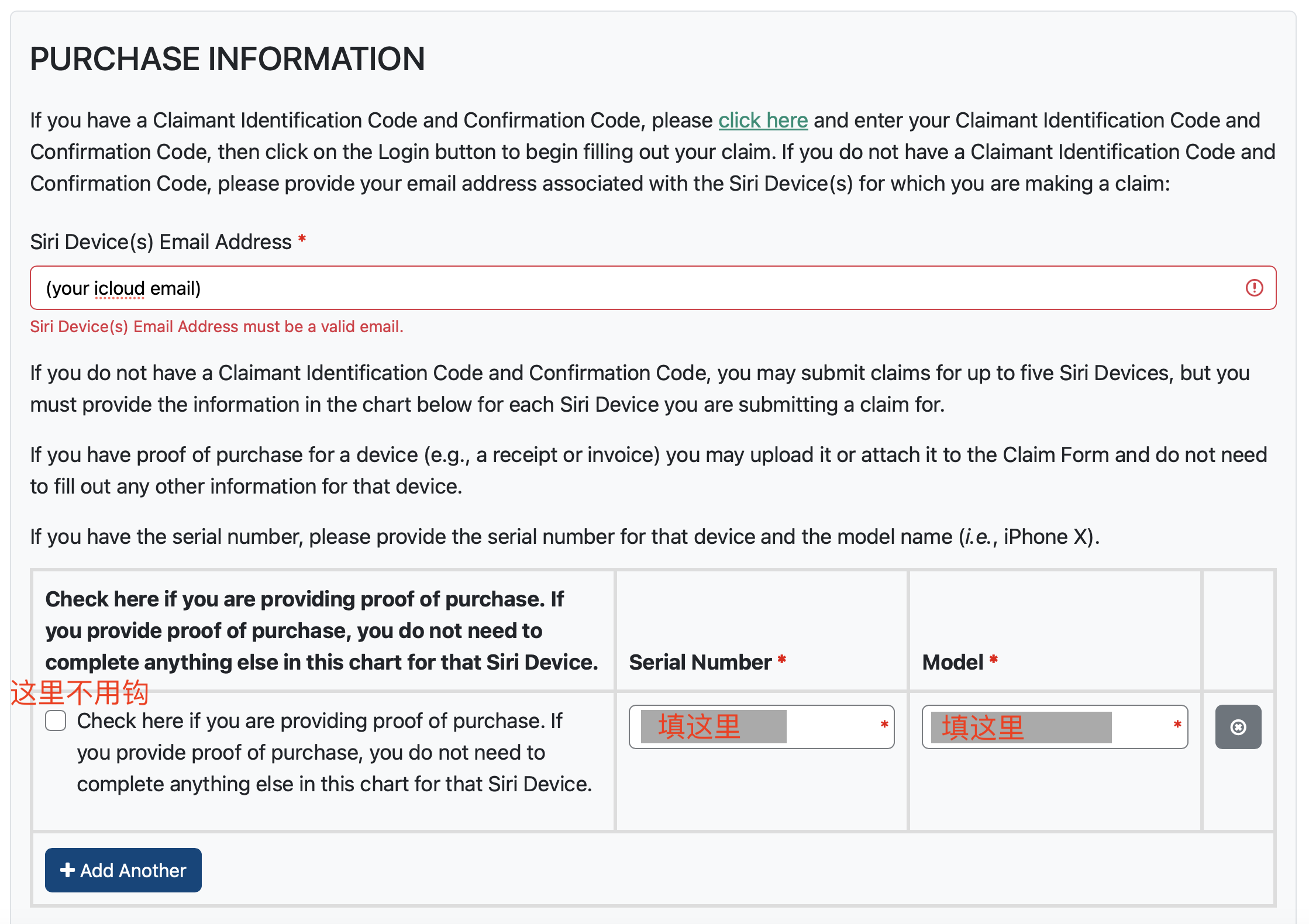
Task: Check the proof of purchase checkbox
Action: tap(56, 720)
